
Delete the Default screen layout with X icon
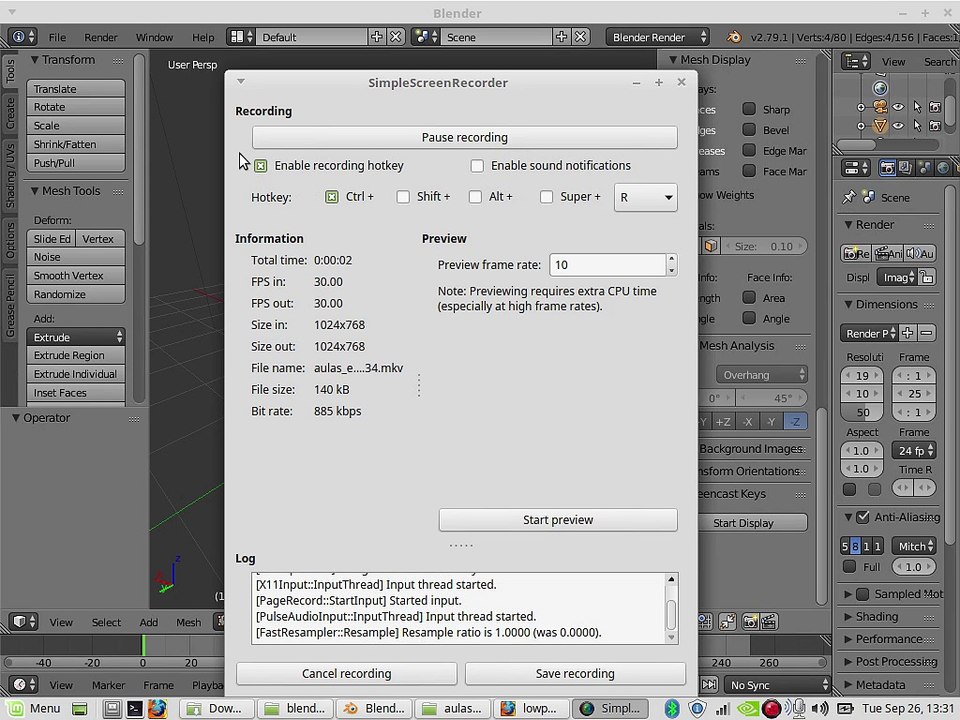(x=396, y=37)
